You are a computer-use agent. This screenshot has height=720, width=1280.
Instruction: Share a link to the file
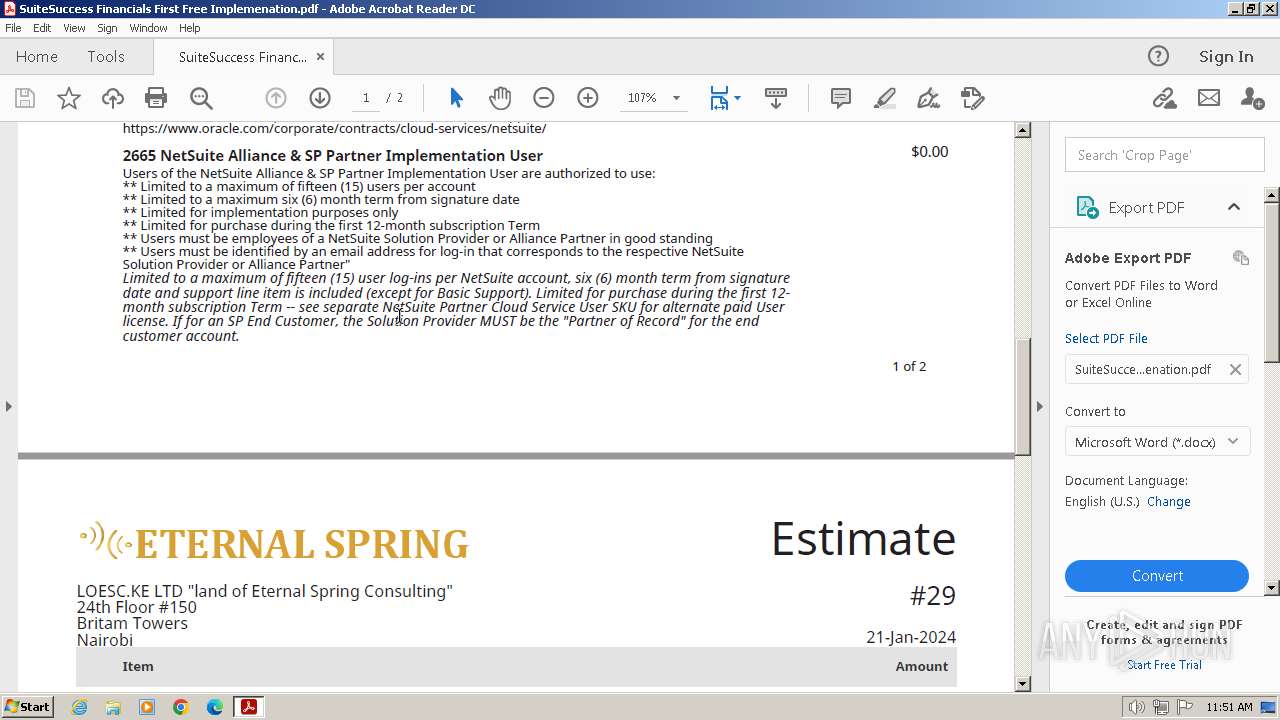coord(1164,98)
